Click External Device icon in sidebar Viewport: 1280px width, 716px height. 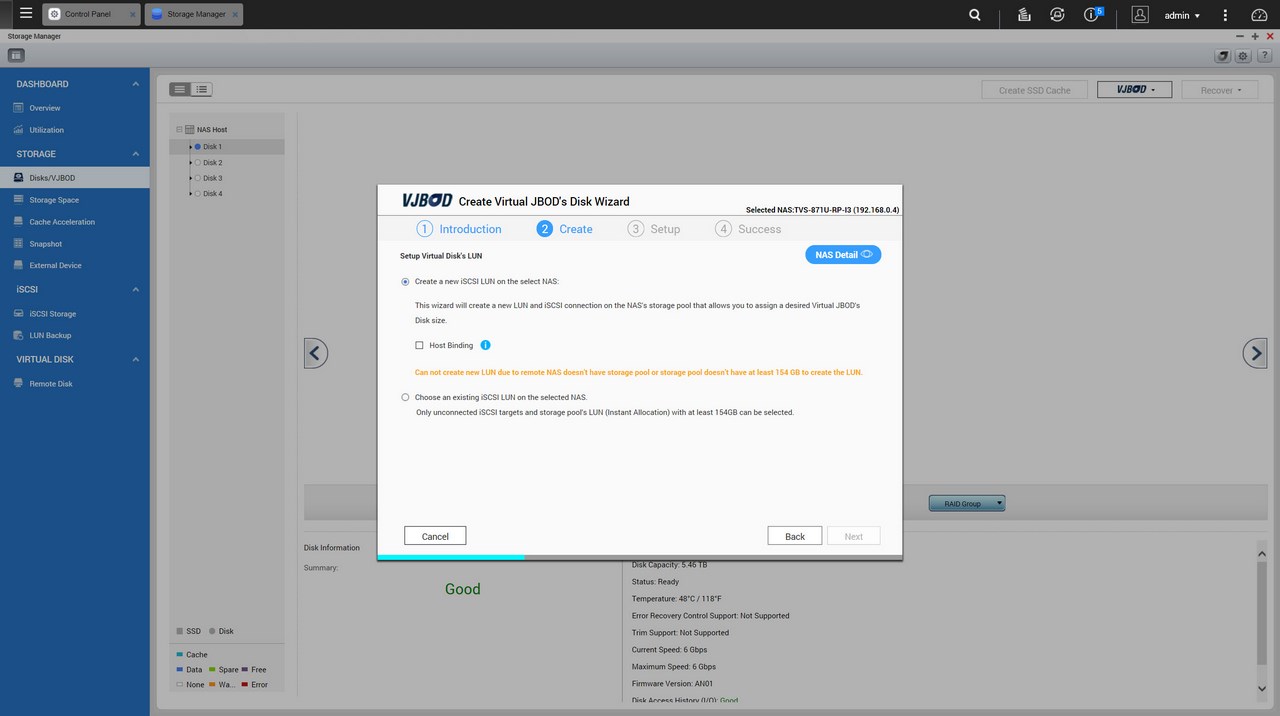point(18,265)
